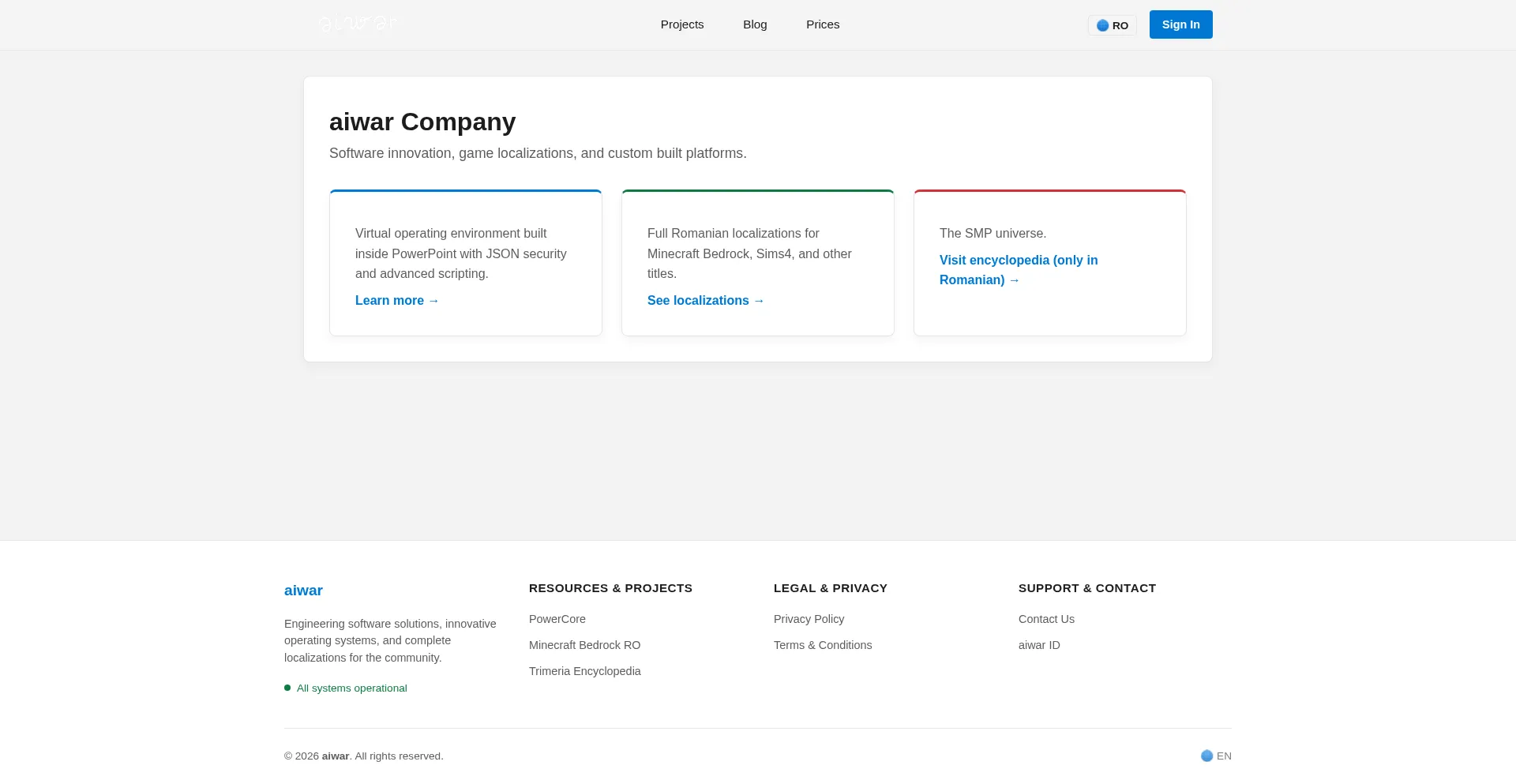Visit encyclopedia (only in Romanian) link
Image resolution: width=1516 pixels, height=784 pixels.
pos(1019,270)
